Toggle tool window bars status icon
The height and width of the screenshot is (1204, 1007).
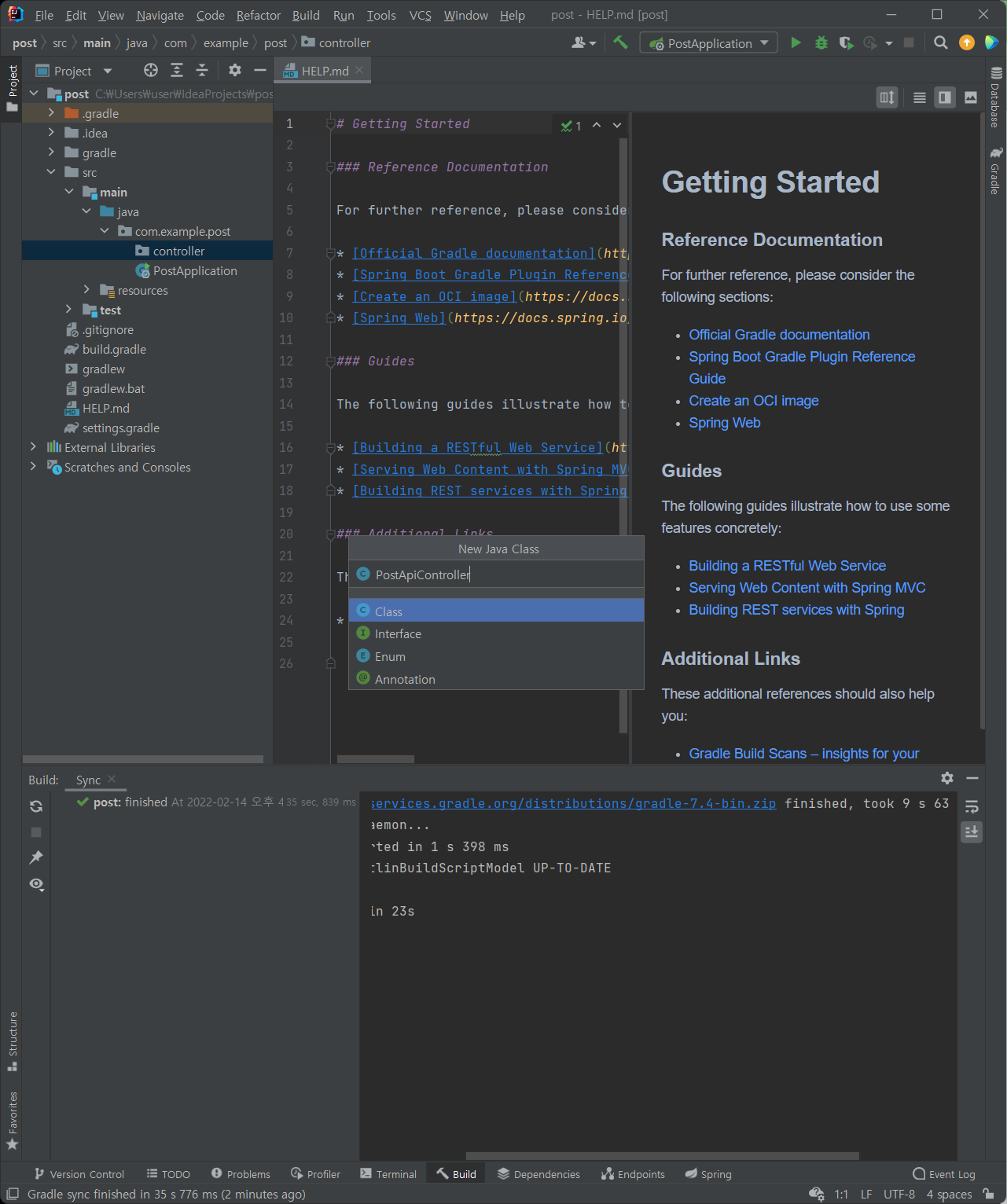click(x=13, y=1194)
